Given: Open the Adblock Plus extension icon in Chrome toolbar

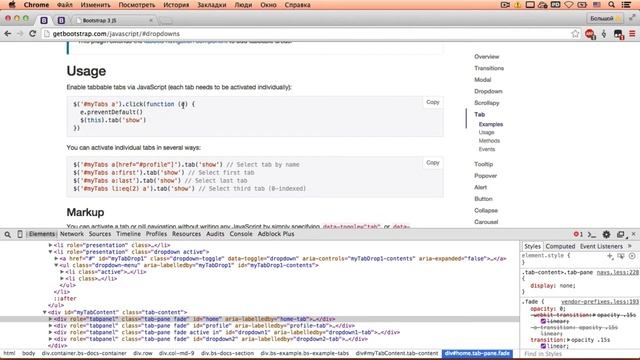Looking at the screenshot, I should click(590, 34).
